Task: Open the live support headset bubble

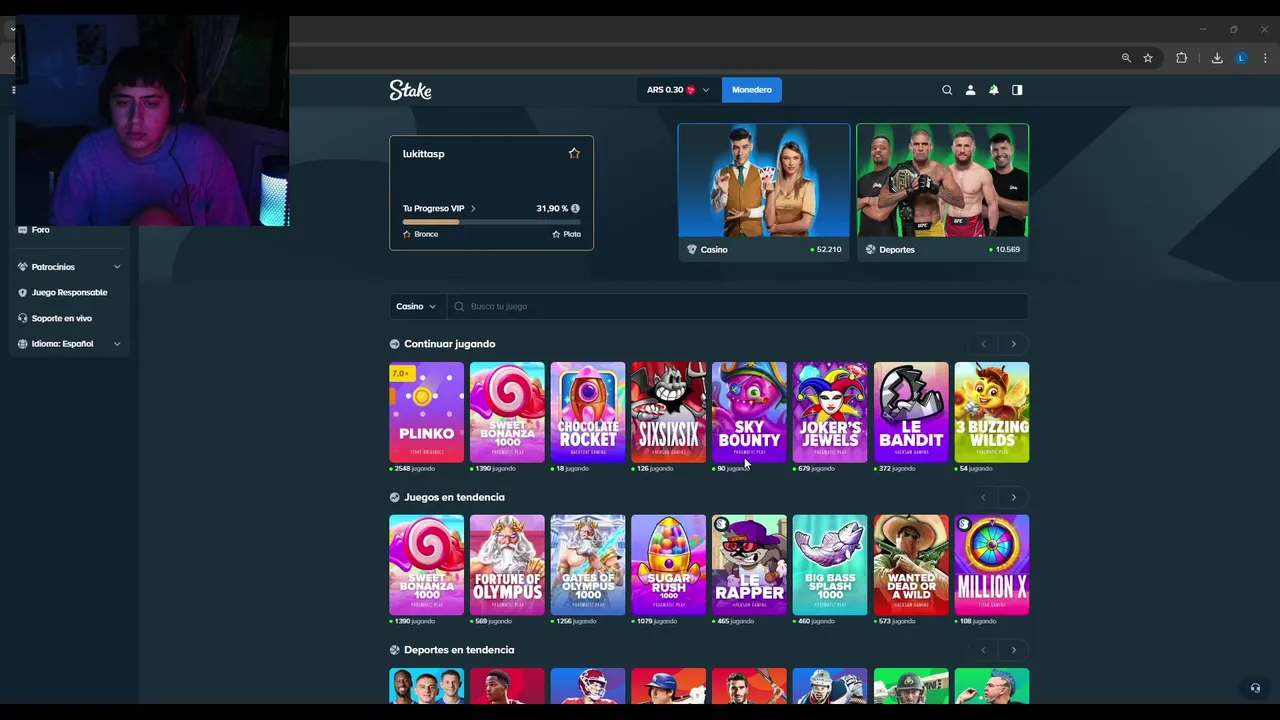Action: coord(1255,688)
